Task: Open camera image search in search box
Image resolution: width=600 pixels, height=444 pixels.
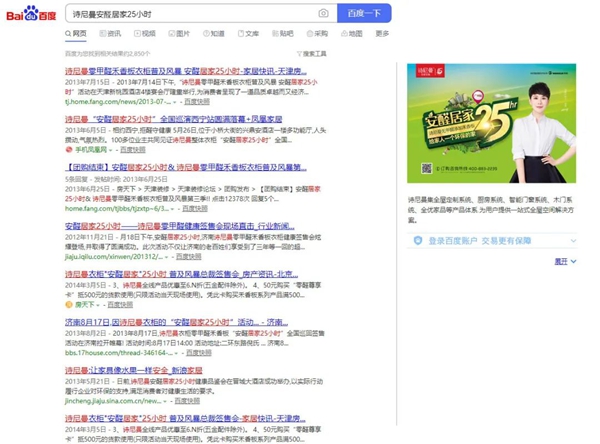Action: click(323, 13)
